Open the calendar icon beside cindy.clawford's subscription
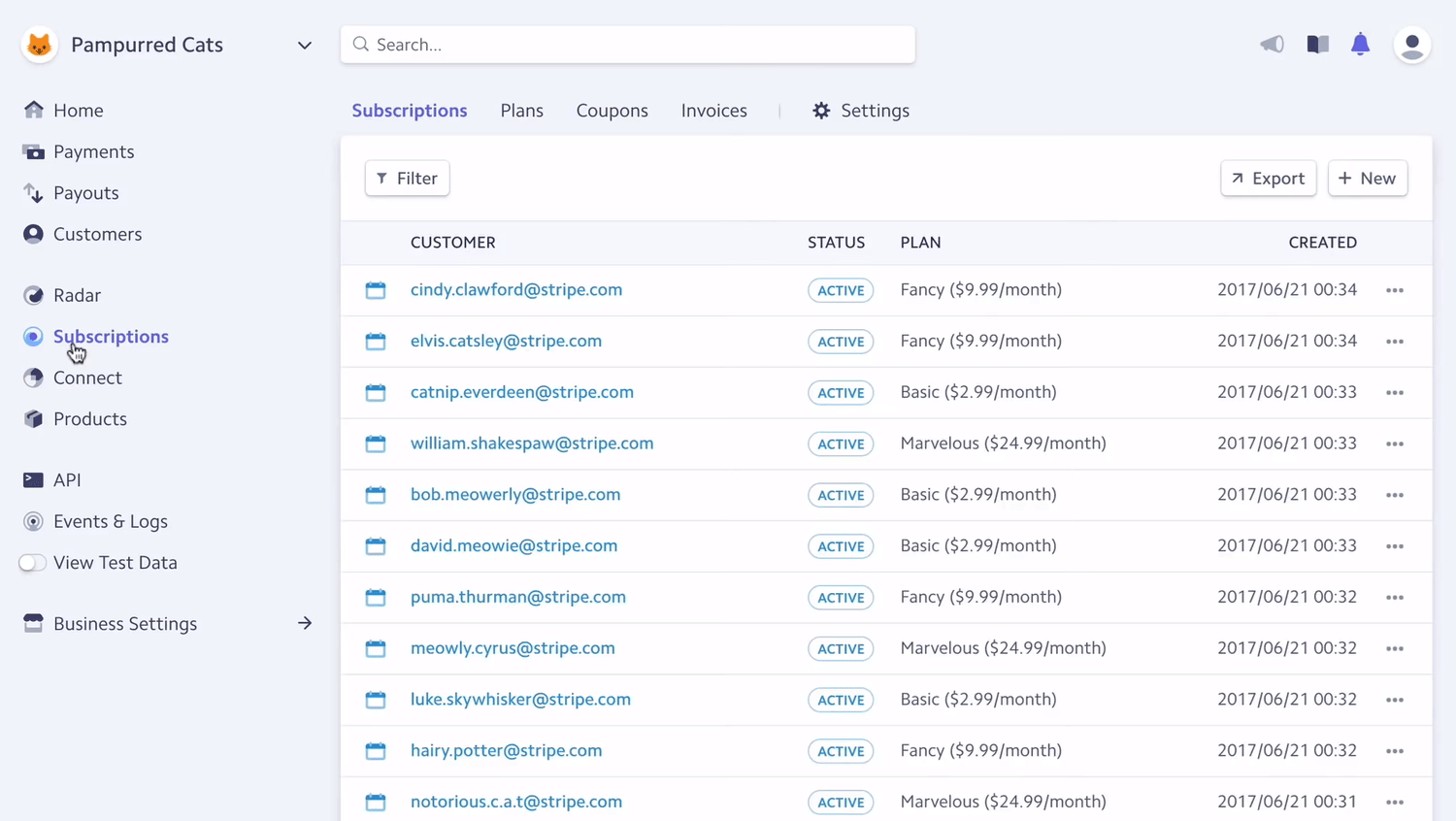 376,289
